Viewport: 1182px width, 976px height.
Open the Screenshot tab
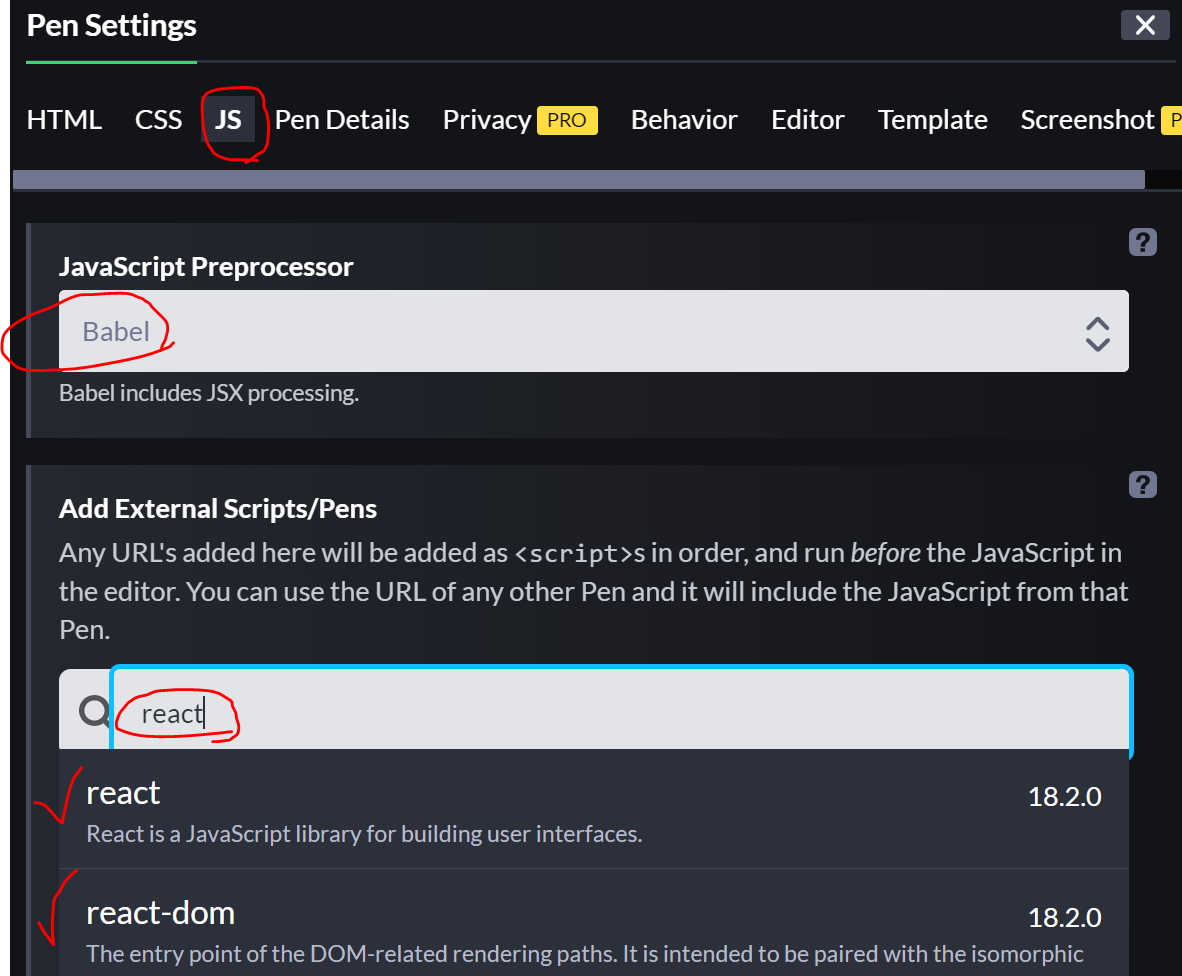click(x=1087, y=120)
